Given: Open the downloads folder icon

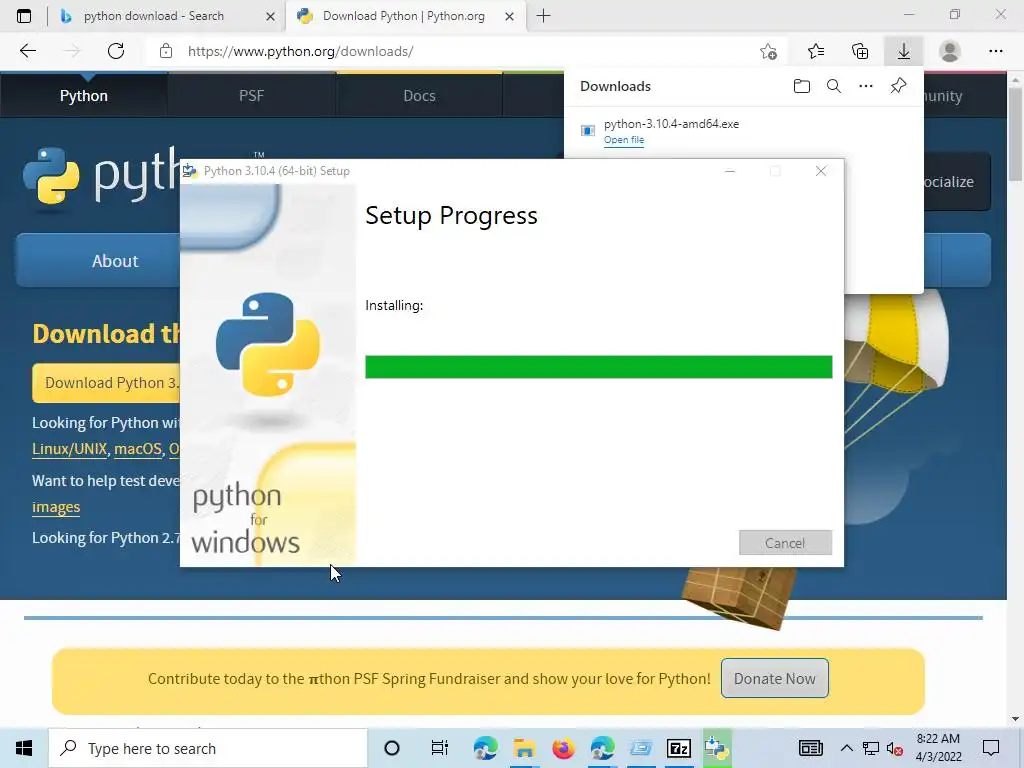Looking at the screenshot, I should [802, 86].
